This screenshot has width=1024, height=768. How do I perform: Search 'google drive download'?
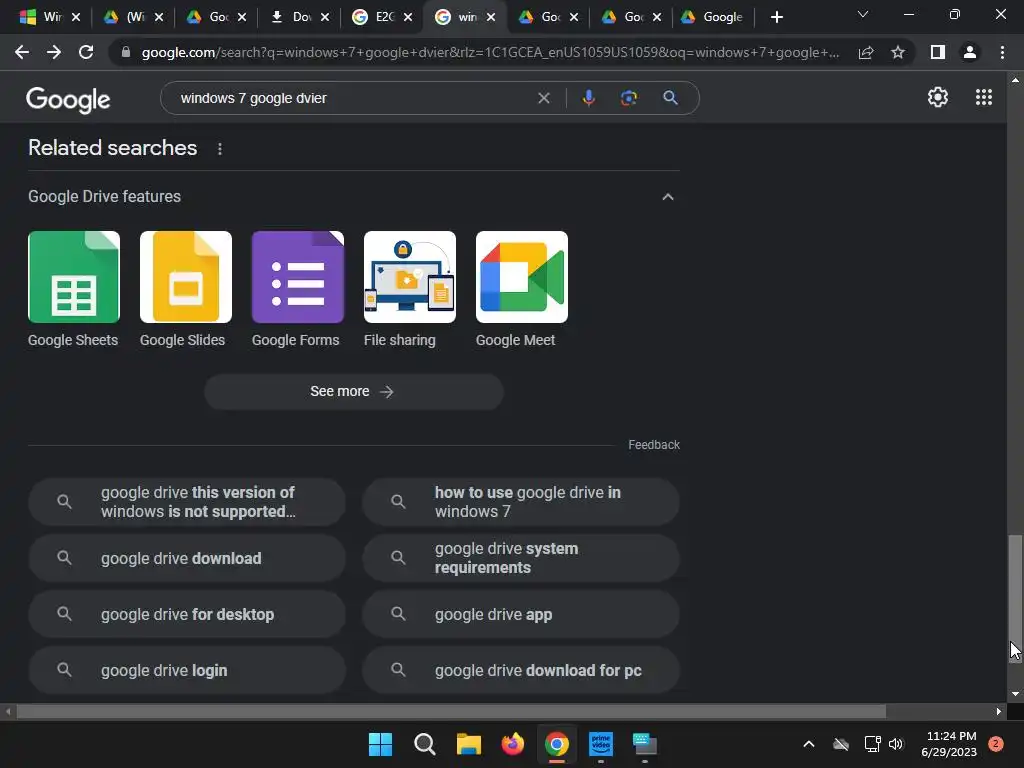(187, 558)
